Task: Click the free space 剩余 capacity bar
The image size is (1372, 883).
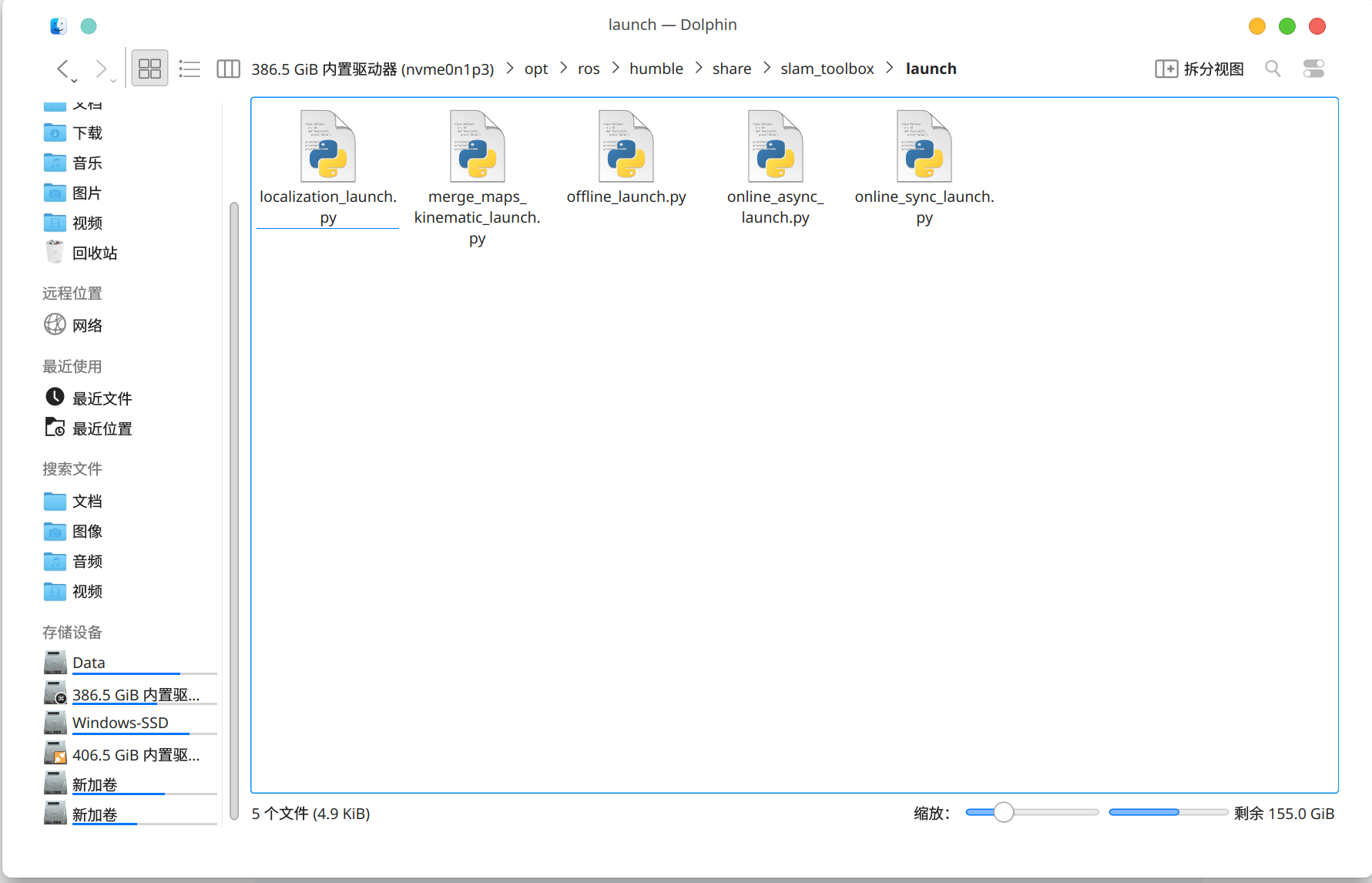Action: [1169, 812]
